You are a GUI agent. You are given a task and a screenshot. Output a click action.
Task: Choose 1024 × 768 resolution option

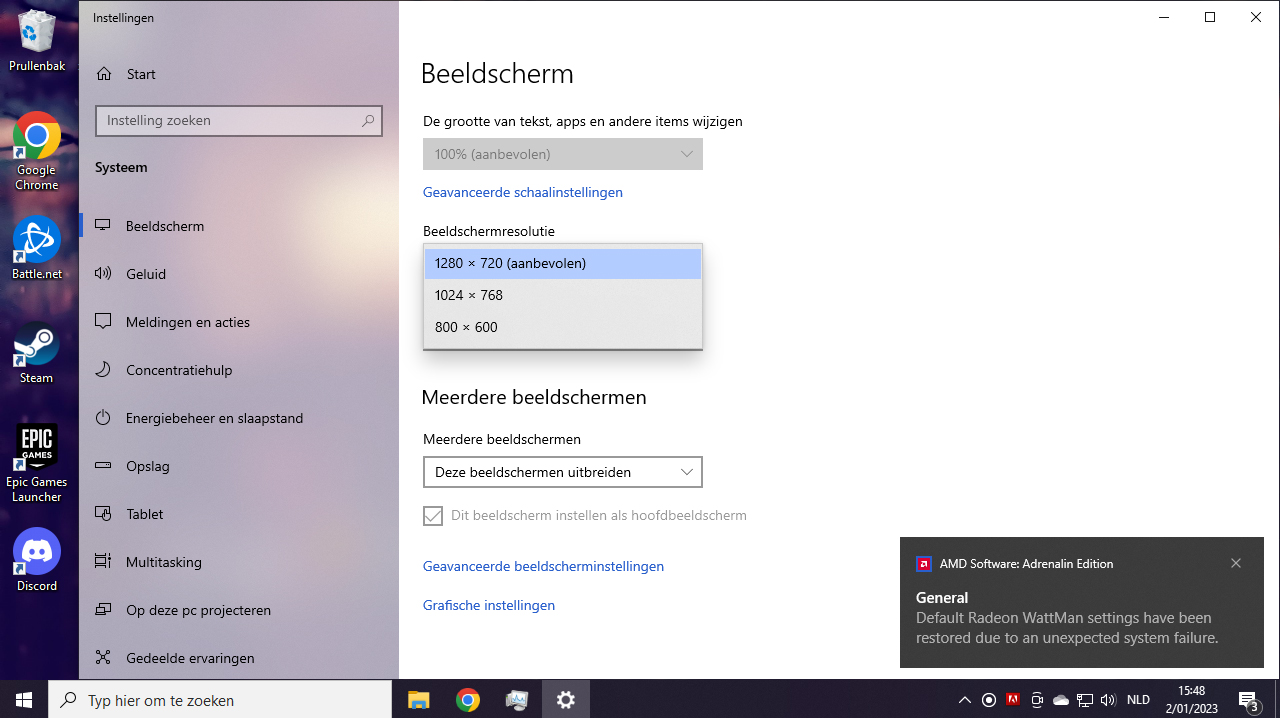(x=563, y=295)
